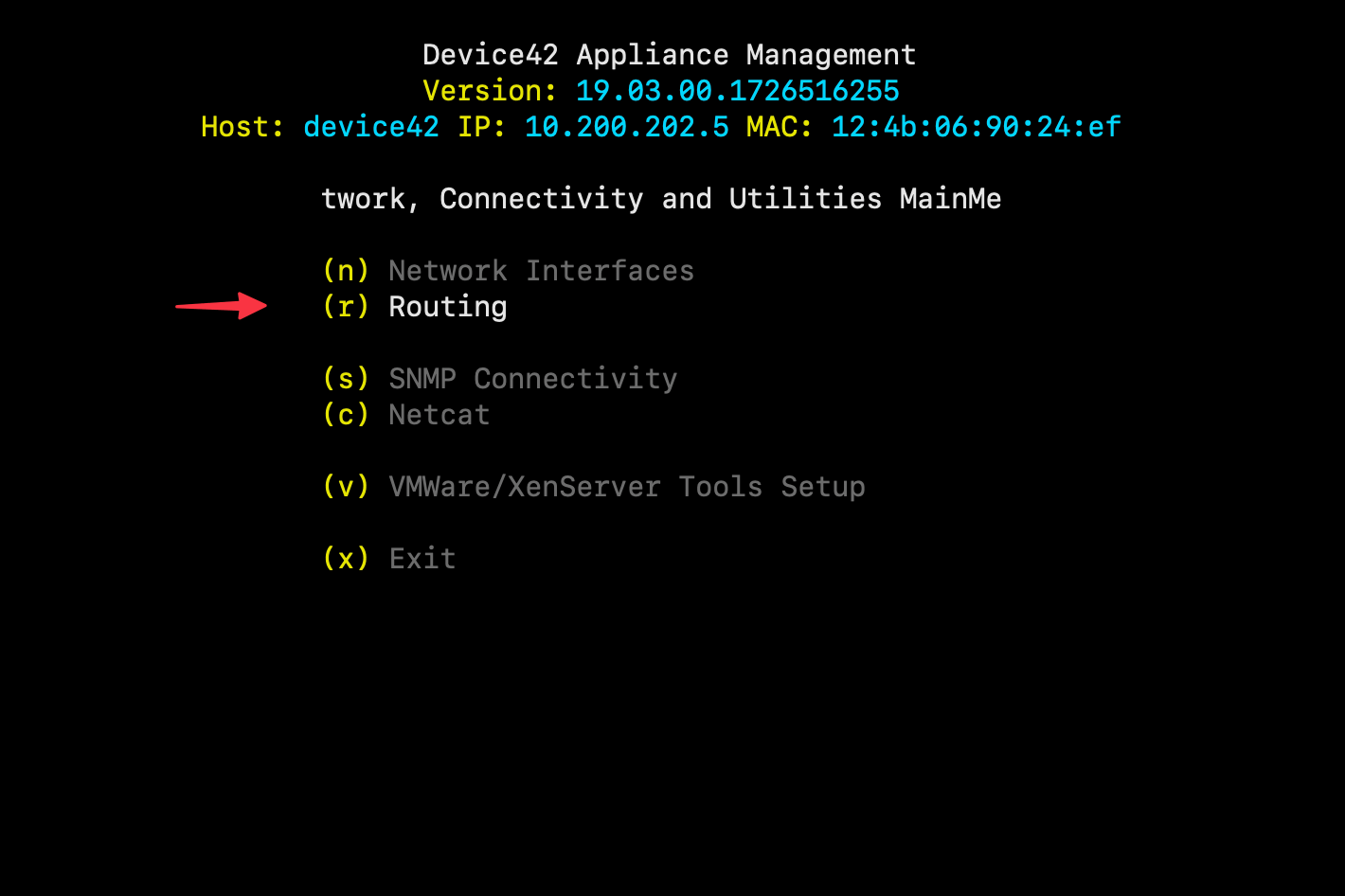Click the hostname device42 text

pyautogui.click(x=370, y=126)
